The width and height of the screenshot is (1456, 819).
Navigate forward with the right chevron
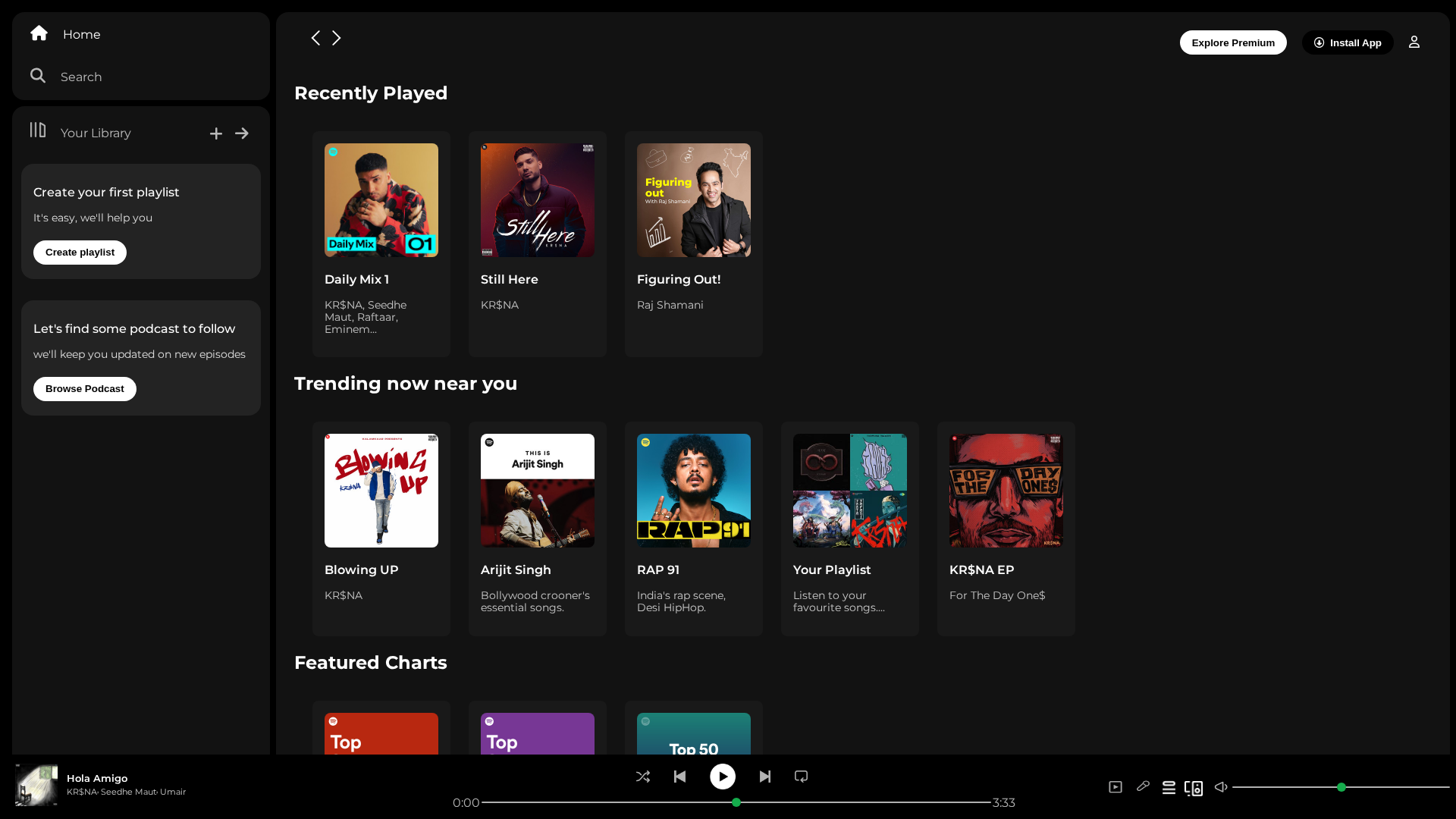pyautogui.click(x=337, y=38)
